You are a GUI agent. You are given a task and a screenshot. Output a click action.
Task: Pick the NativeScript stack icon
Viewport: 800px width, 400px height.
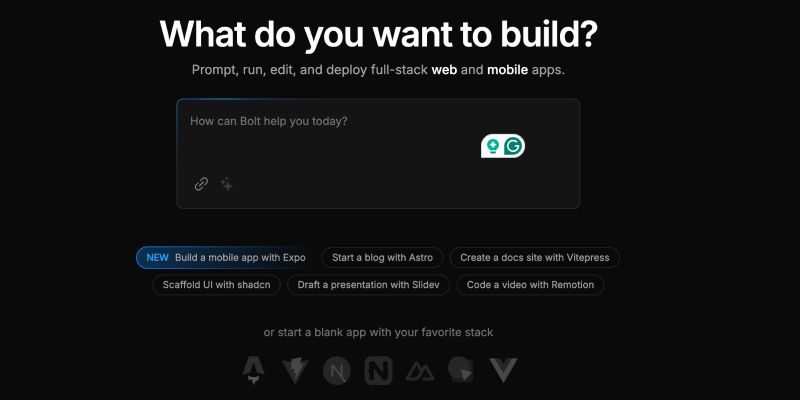[x=378, y=371]
